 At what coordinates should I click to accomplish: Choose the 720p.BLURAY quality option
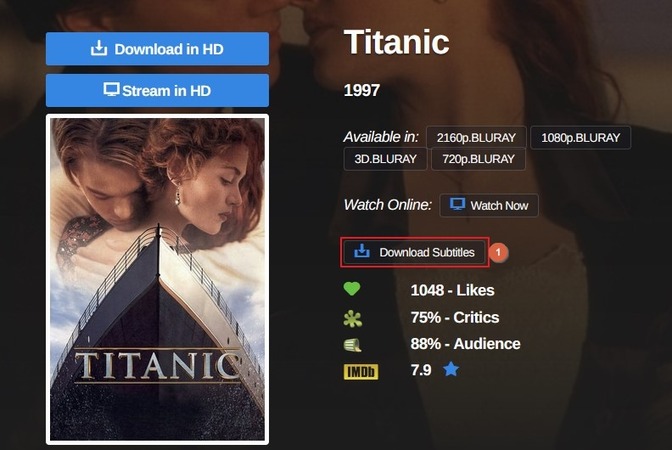[478, 159]
